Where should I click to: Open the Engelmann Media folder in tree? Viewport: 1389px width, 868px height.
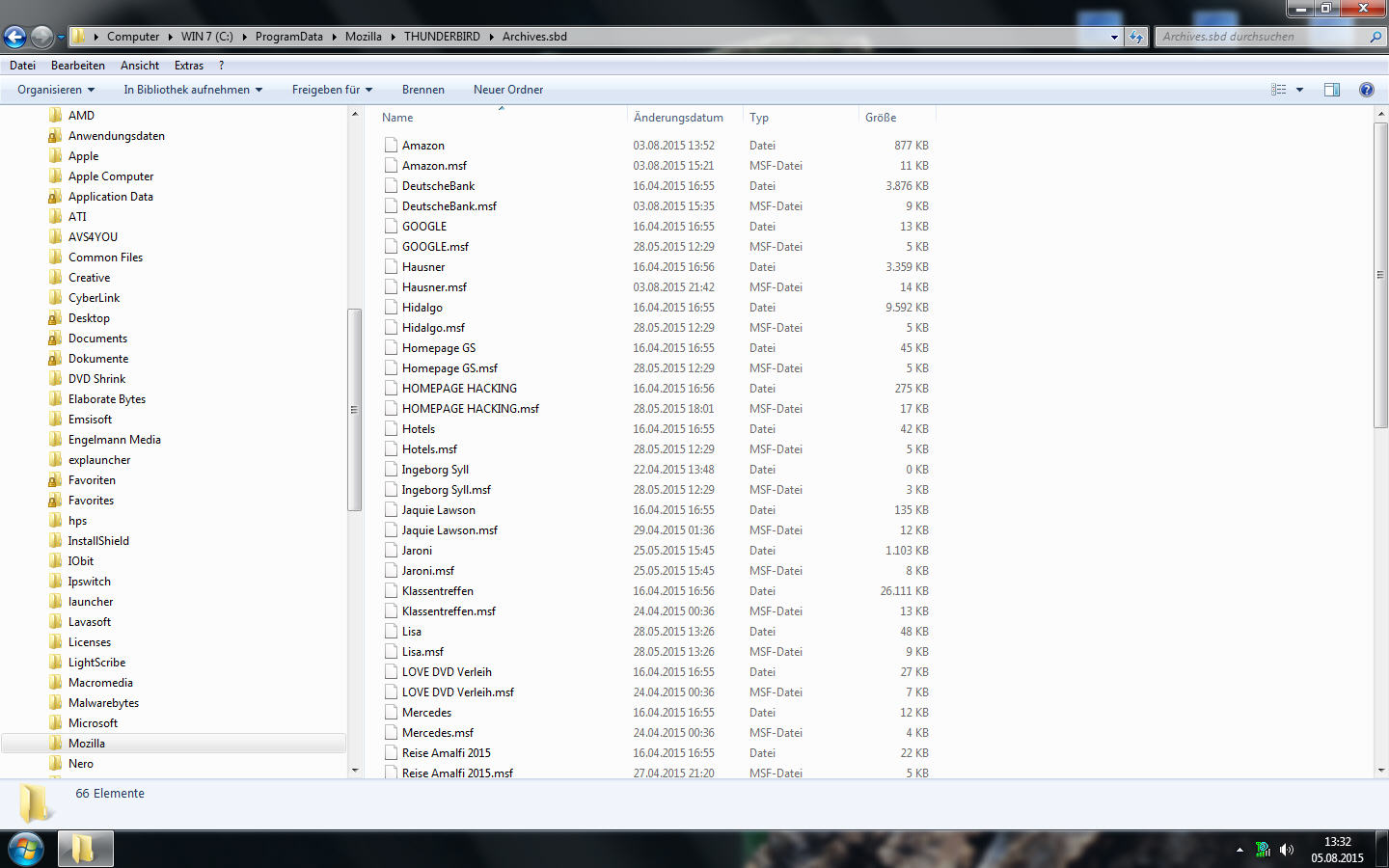pos(114,440)
